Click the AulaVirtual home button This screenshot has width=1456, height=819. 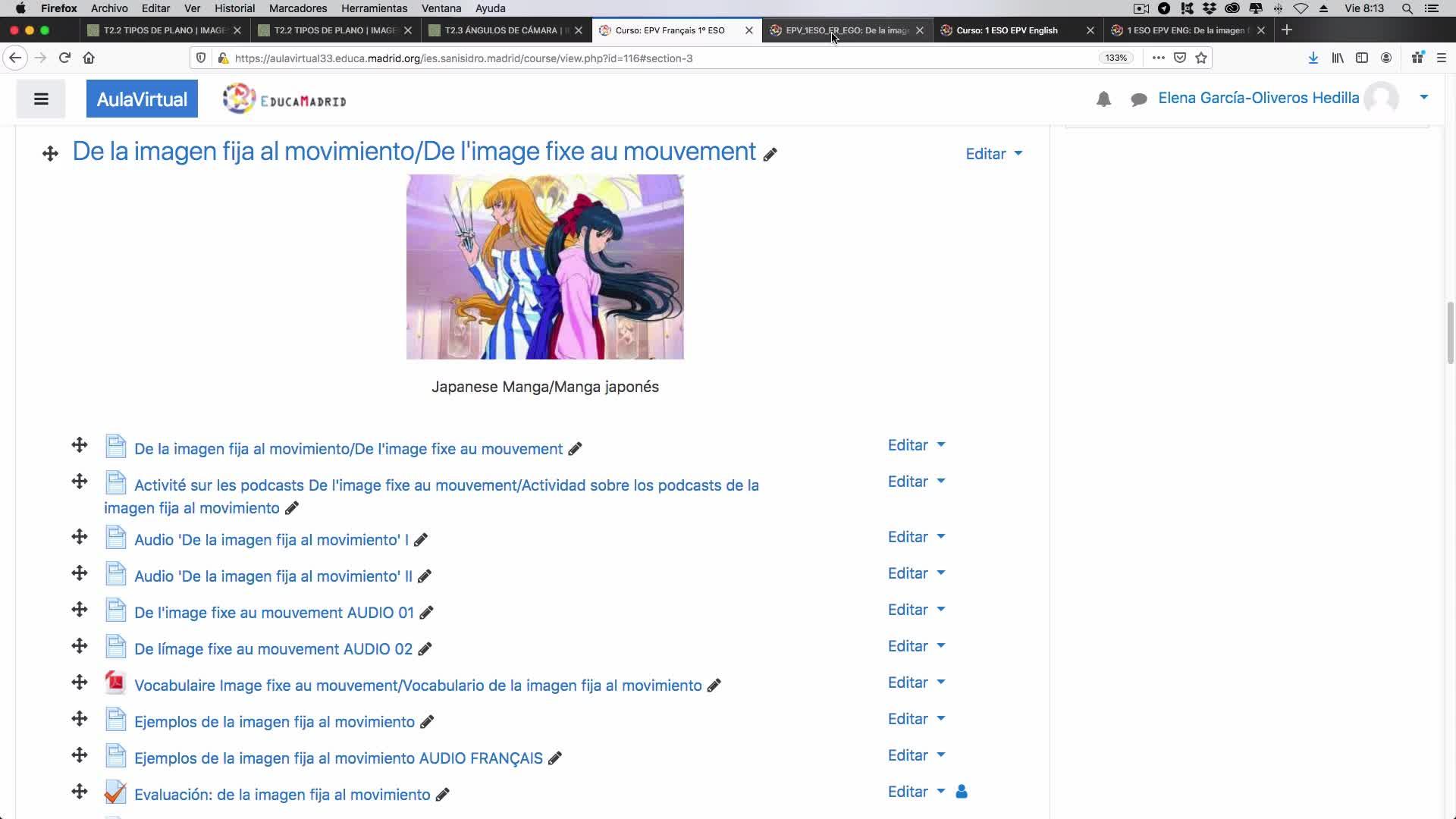tap(142, 99)
